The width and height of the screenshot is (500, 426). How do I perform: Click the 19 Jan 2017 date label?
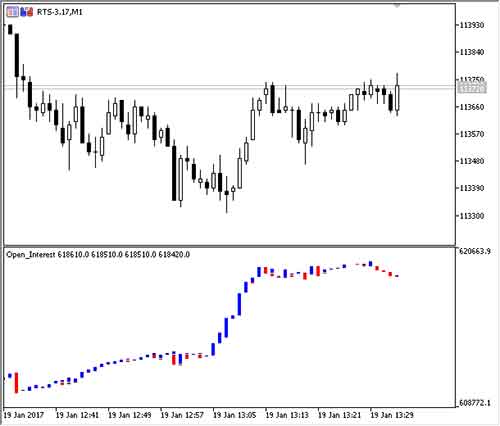pyautogui.click(x=24, y=415)
